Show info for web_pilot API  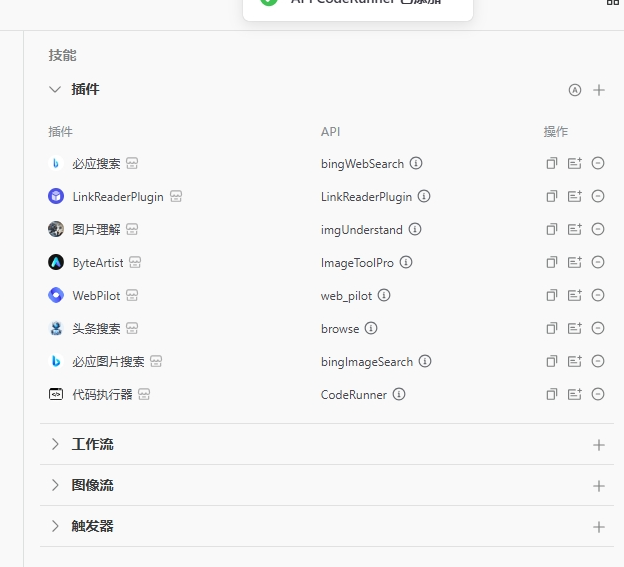click(384, 295)
